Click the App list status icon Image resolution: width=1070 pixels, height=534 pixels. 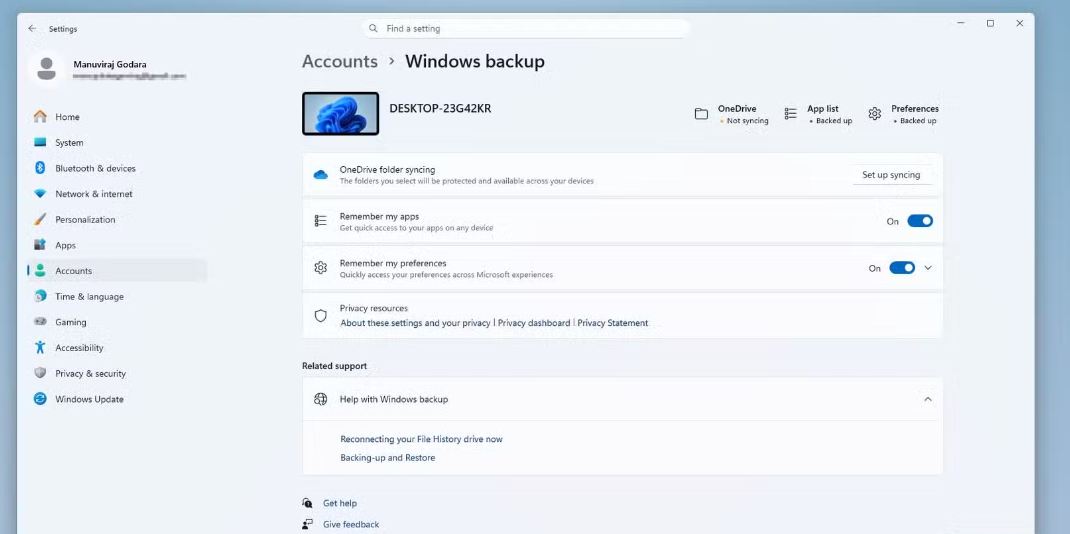790,114
